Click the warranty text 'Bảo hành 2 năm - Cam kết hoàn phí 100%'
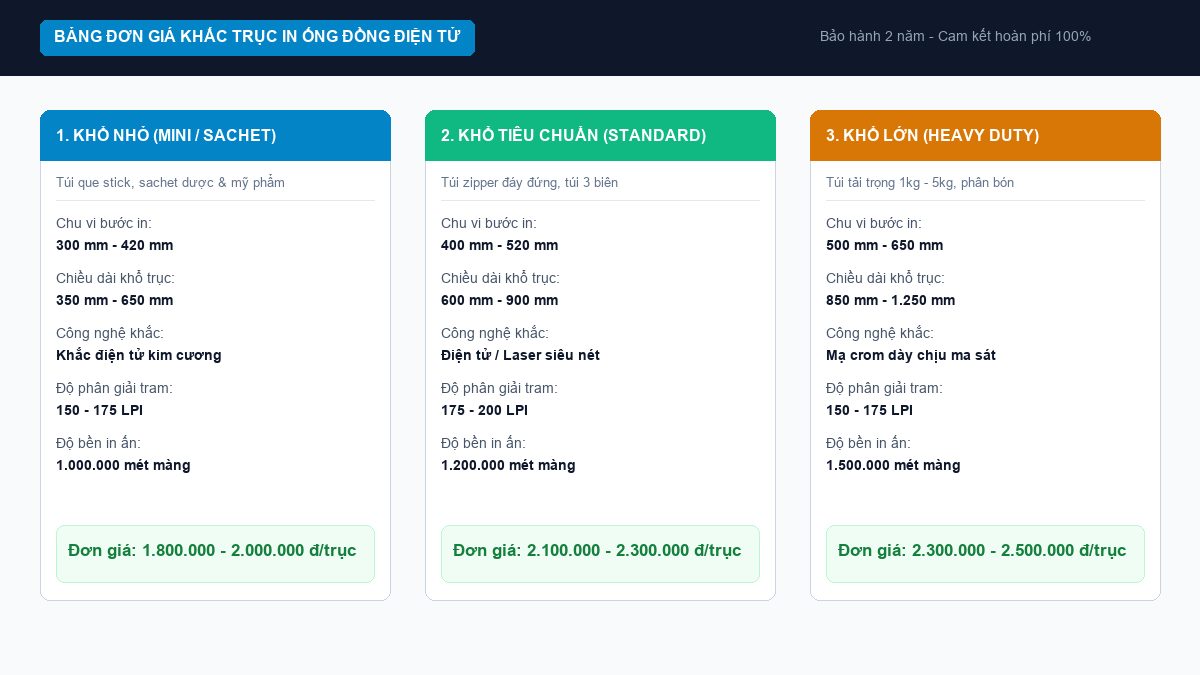The height and width of the screenshot is (675, 1200). [x=955, y=36]
